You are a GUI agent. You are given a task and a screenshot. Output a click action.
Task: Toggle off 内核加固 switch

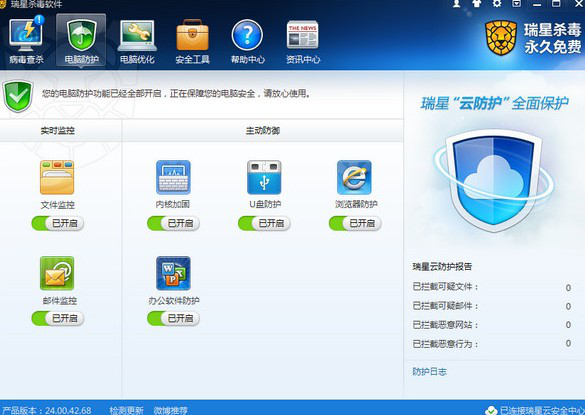point(173,223)
